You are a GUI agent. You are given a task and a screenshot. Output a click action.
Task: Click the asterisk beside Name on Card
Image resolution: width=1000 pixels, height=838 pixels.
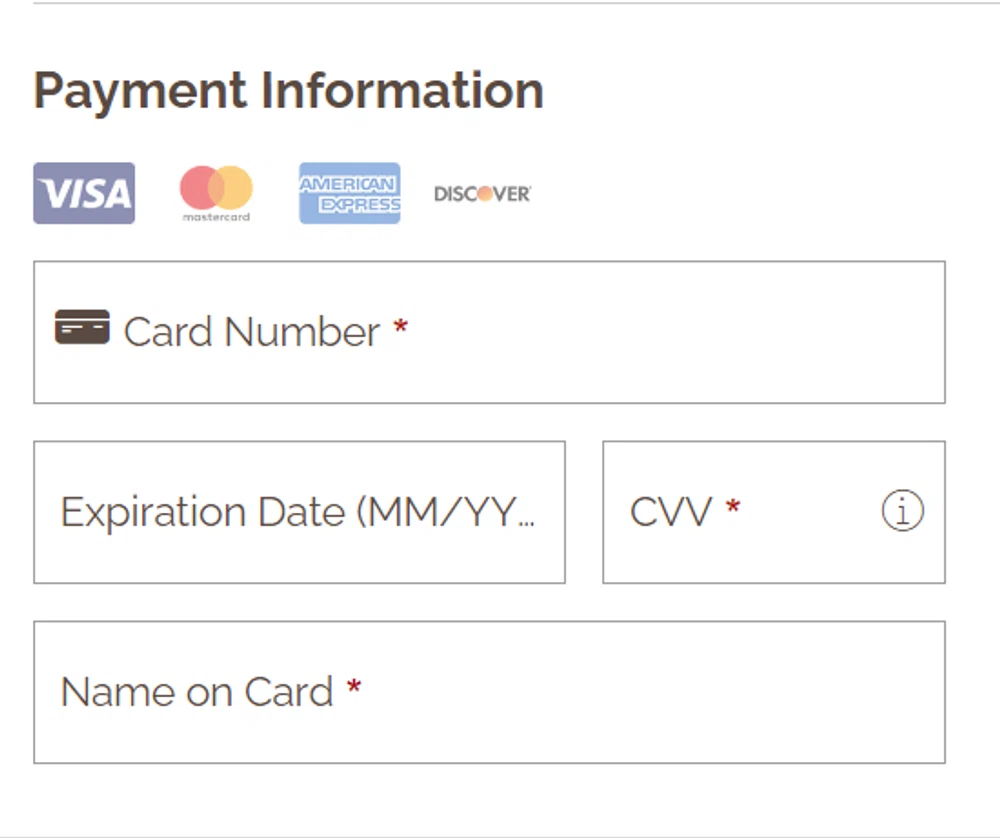tap(355, 687)
